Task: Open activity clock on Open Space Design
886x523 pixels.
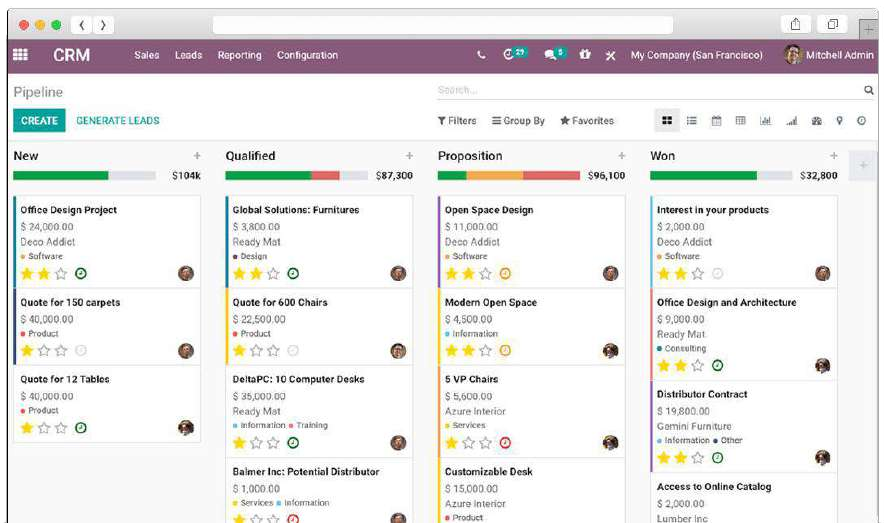Action: tap(505, 274)
